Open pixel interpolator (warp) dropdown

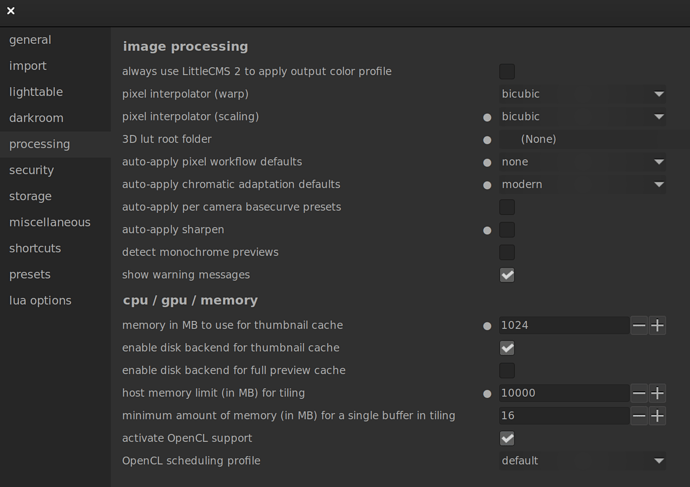click(583, 94)
